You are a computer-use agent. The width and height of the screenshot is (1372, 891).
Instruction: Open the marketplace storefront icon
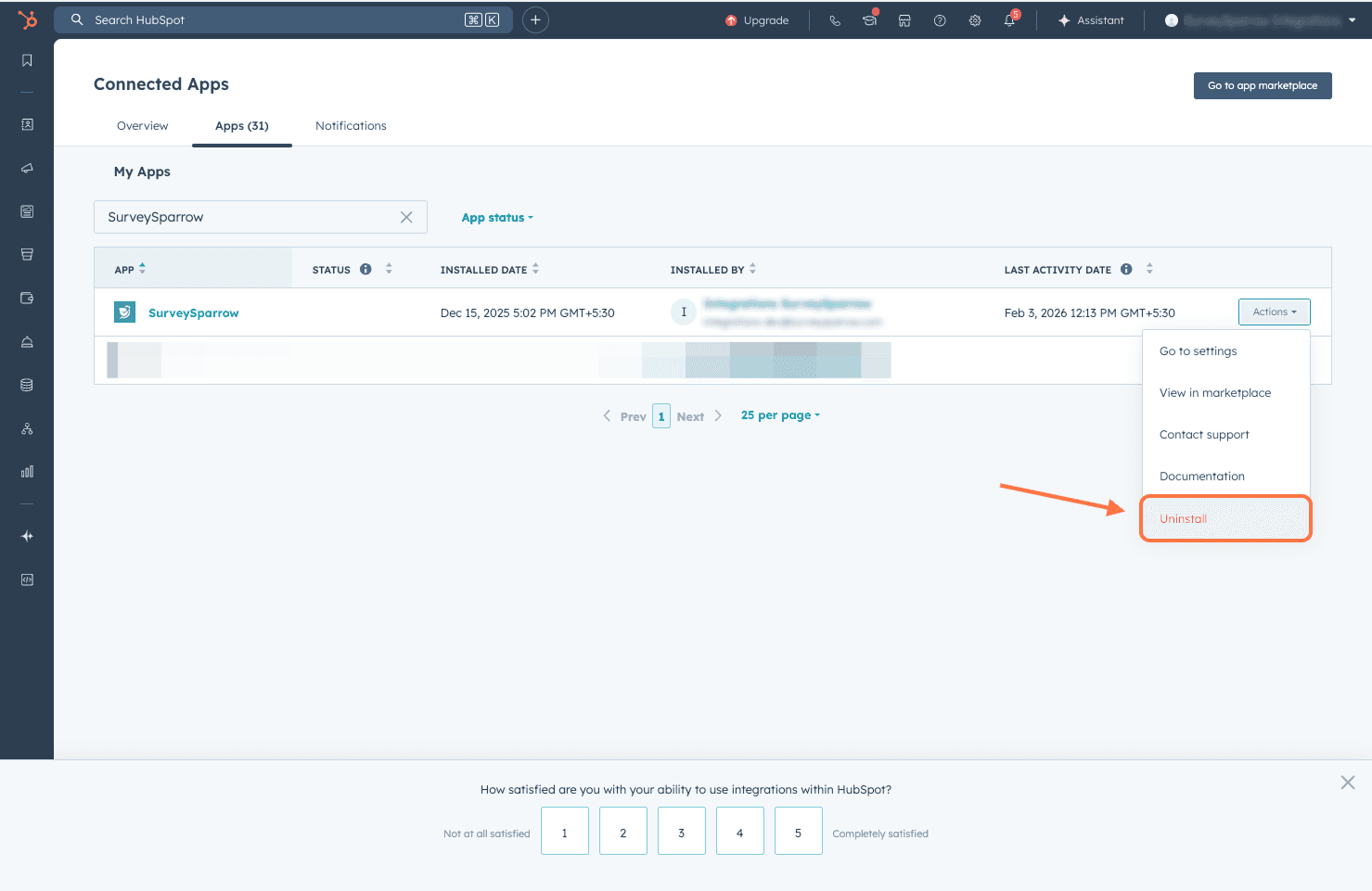click(x=904, y=20)
